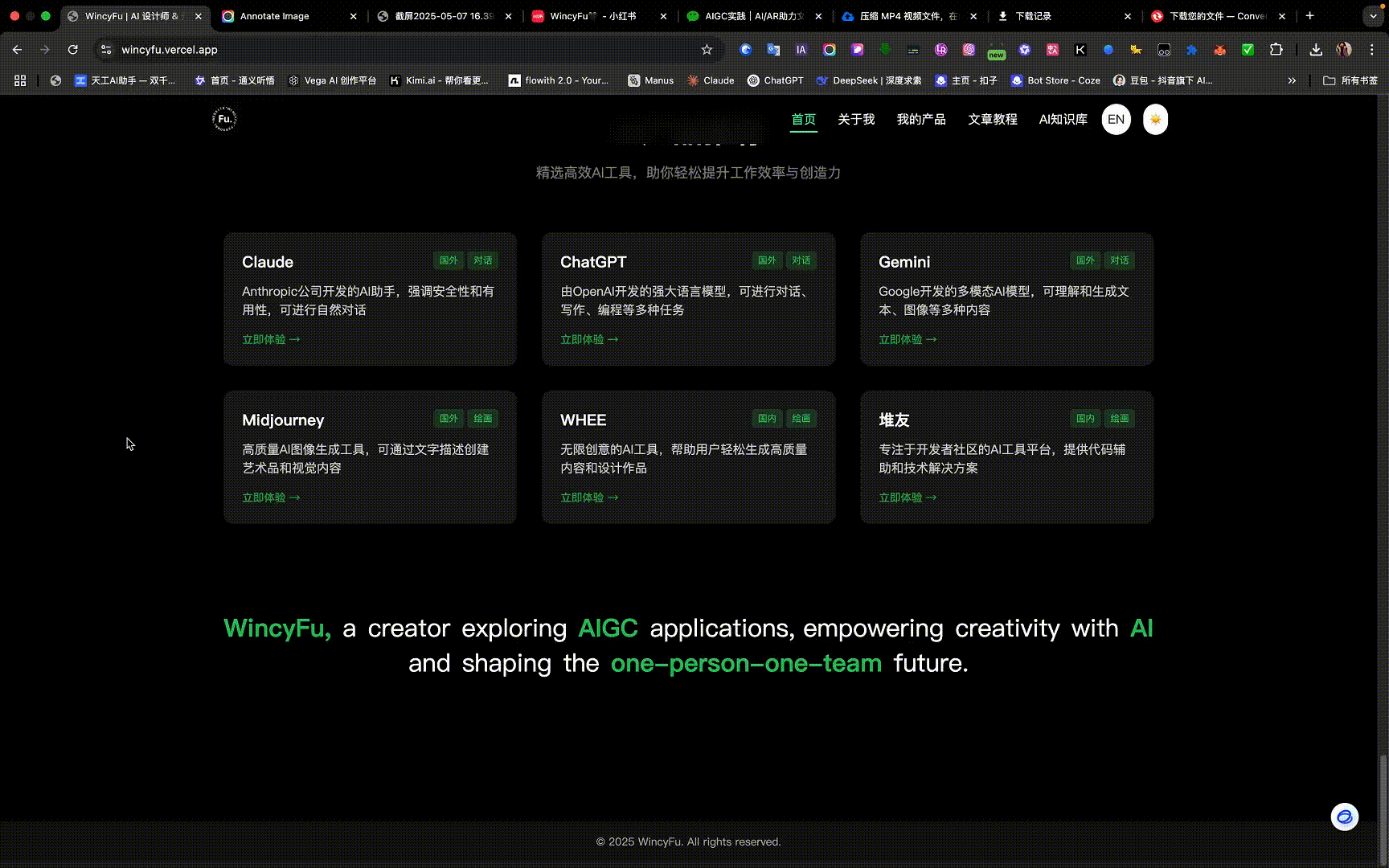Open the 'Manus' bookmark

(x=651, y=80)
